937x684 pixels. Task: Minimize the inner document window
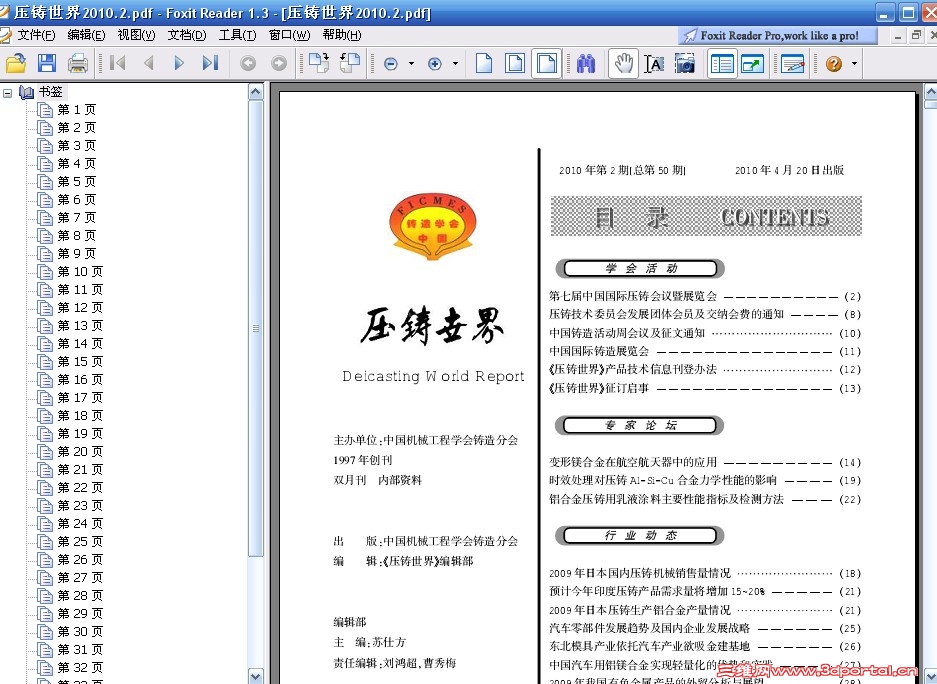(898, 36)
